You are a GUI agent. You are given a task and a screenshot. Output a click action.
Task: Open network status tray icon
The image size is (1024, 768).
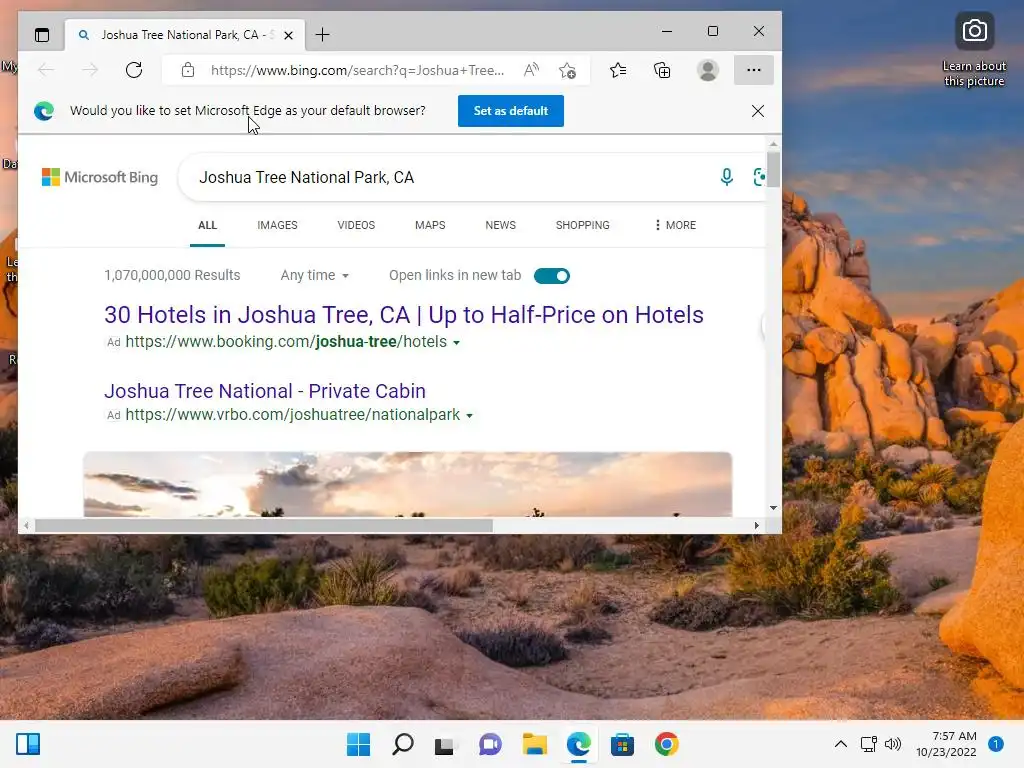click(x=868, y=744)
